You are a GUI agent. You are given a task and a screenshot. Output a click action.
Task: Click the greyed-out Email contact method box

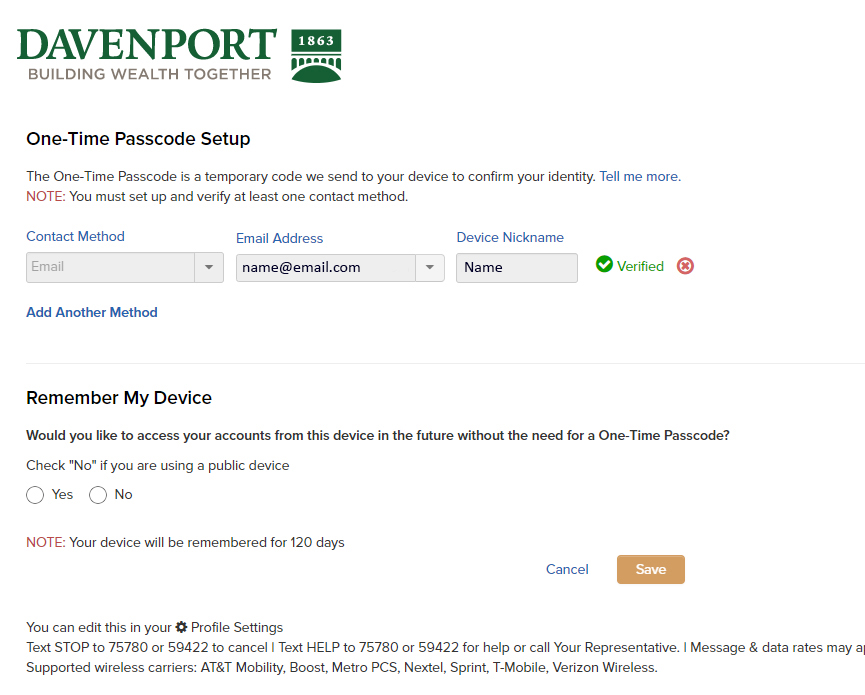click(x=110, y=267)
